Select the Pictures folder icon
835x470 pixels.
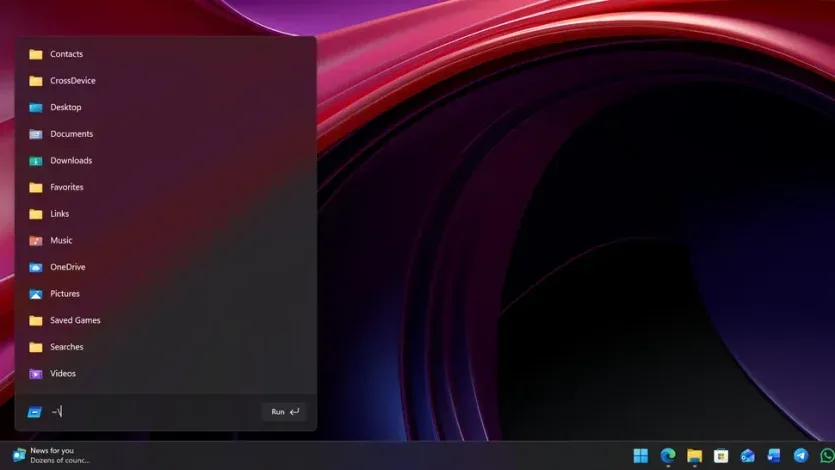click(36, 294)
